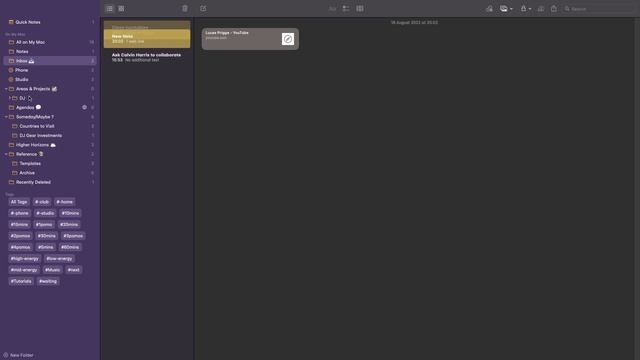Filter by #waiting tag
This screenshot has height=360, width=640.
click(x=48, y=281)
